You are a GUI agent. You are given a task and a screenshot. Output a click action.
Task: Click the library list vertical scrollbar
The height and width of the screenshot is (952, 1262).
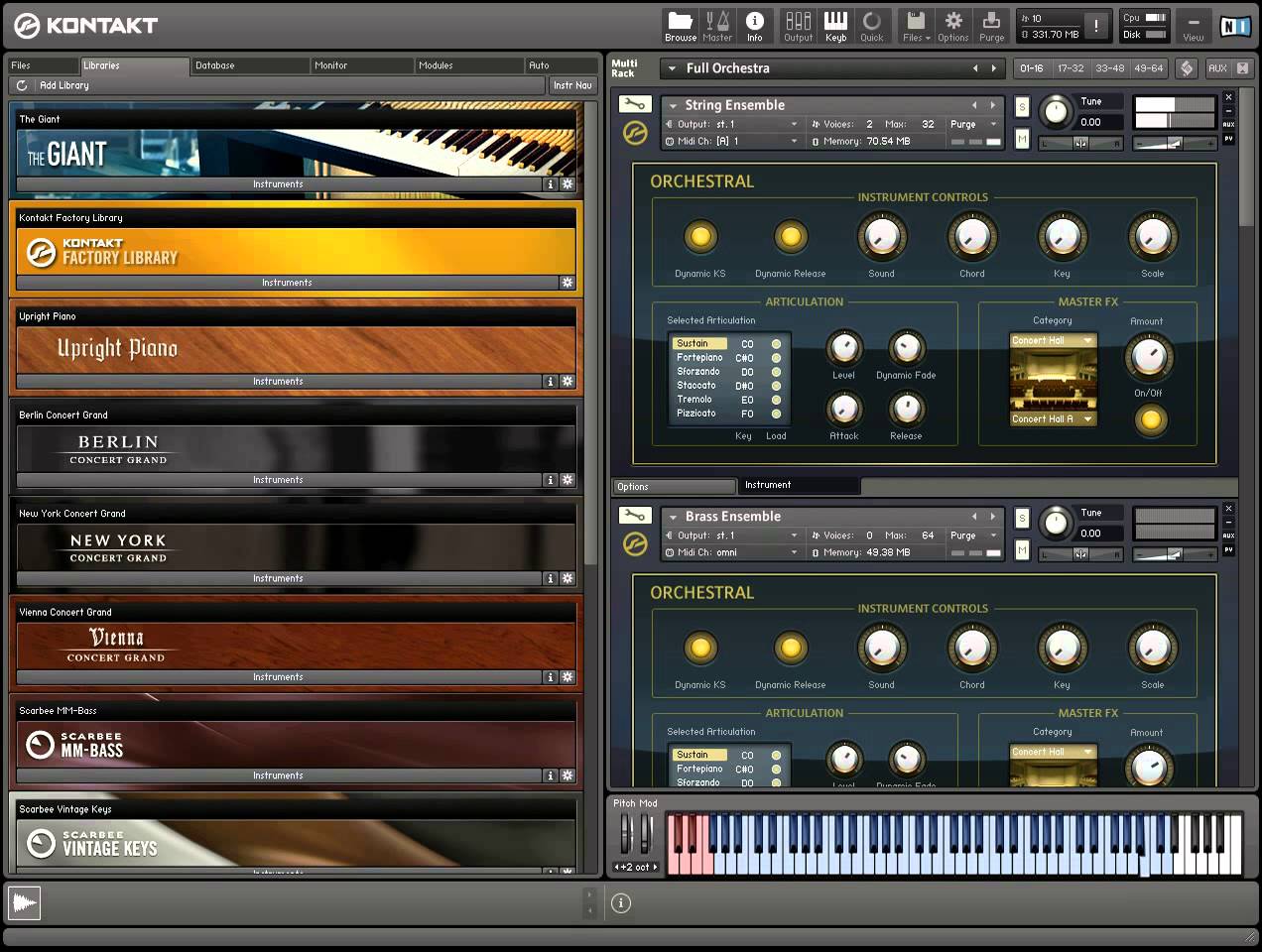(590, 332)
